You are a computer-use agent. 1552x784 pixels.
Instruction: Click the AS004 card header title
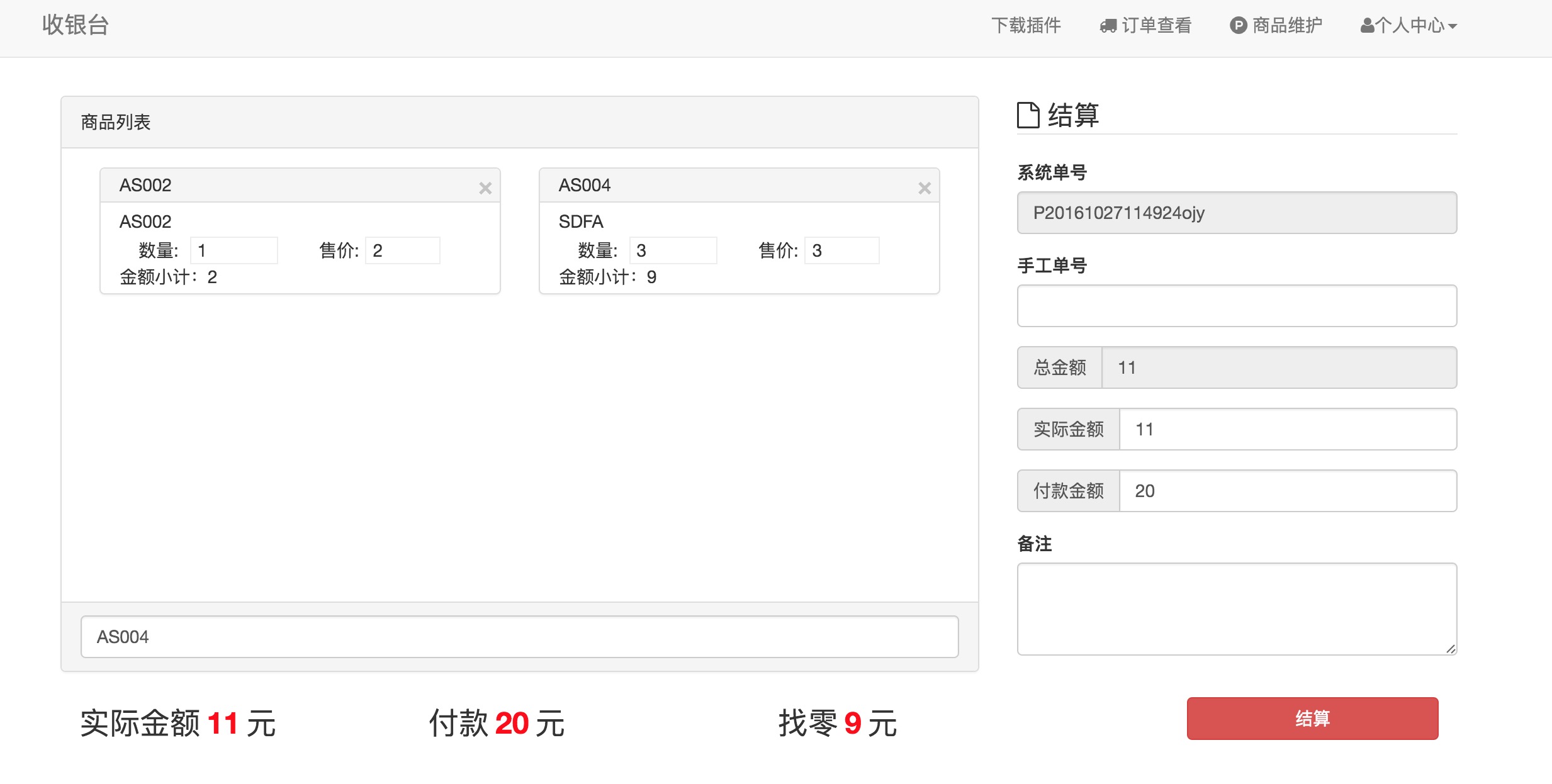[x=585, y=185]
